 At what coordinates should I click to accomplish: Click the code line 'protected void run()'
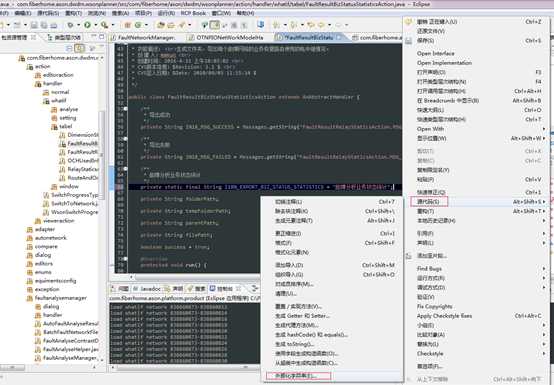(173, 265)
